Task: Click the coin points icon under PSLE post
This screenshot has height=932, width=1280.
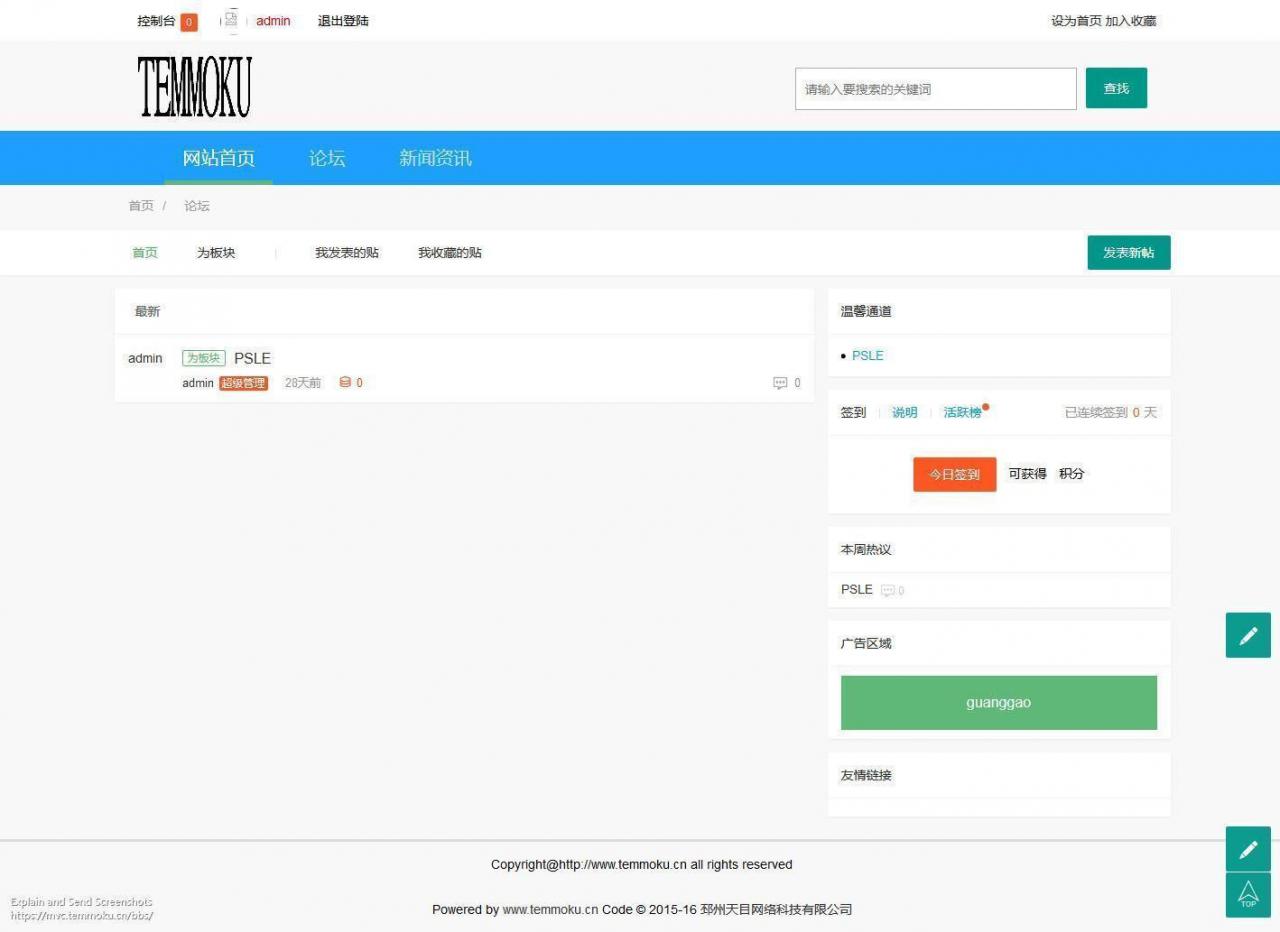Action: (345, 382)
